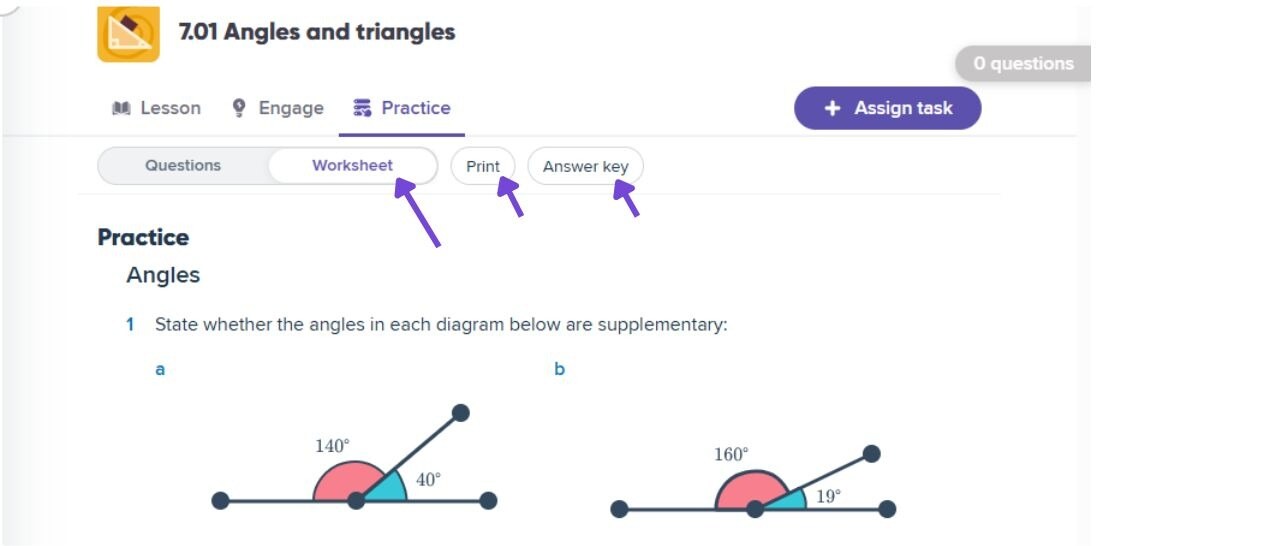Click the question 1 number label

[130, 325]
